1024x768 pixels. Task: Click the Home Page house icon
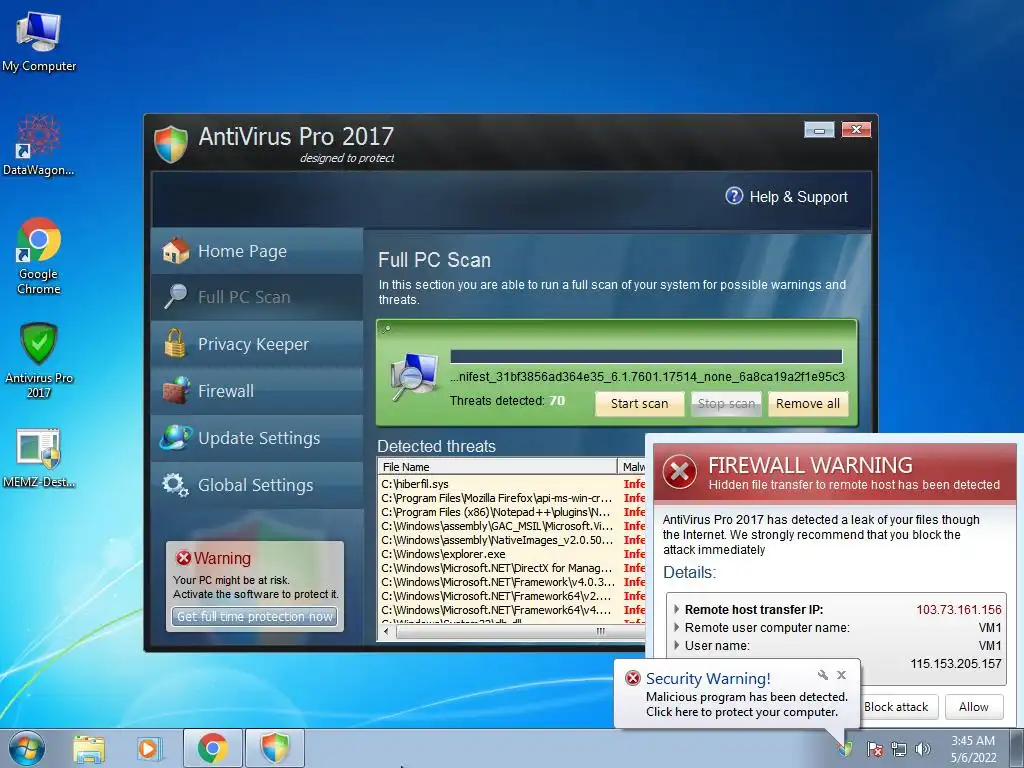[175, 251]
